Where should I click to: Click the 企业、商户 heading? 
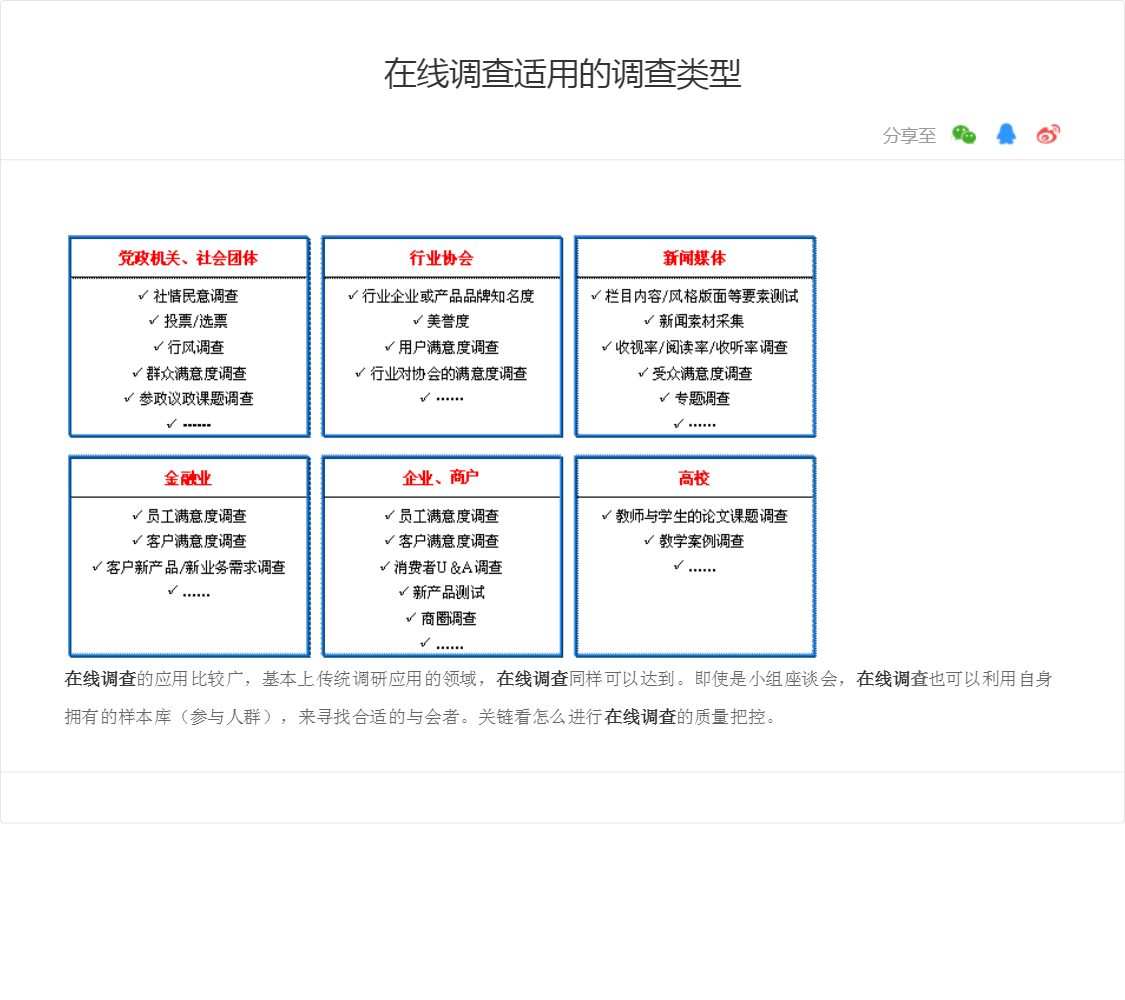[x=441, y=478]
